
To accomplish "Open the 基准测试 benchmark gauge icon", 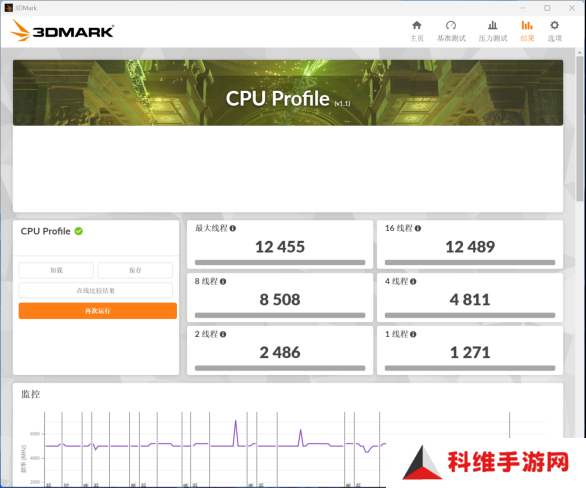I will [451, 25].
